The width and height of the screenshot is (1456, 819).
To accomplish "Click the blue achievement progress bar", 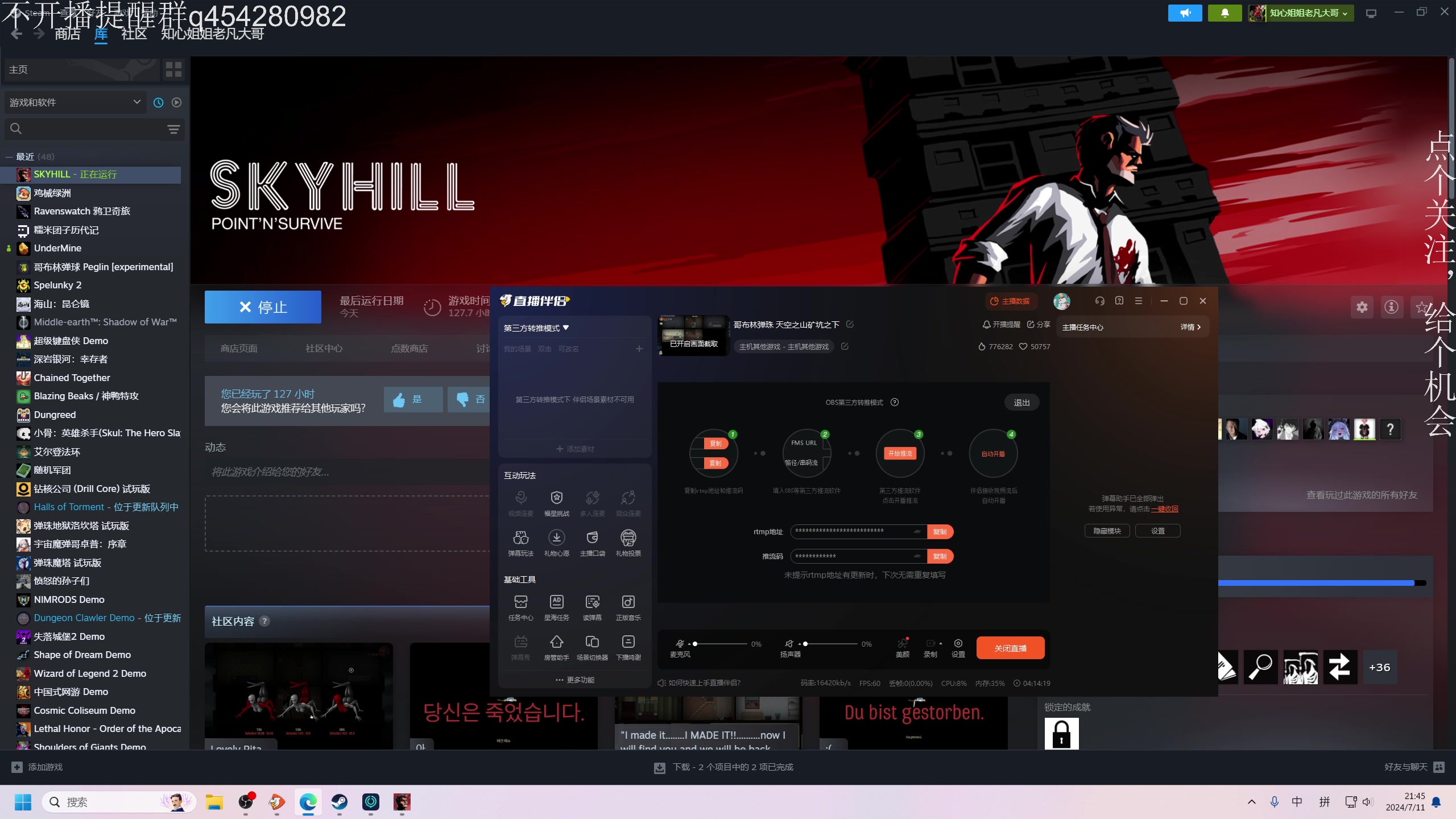I will click(1322, 583).
